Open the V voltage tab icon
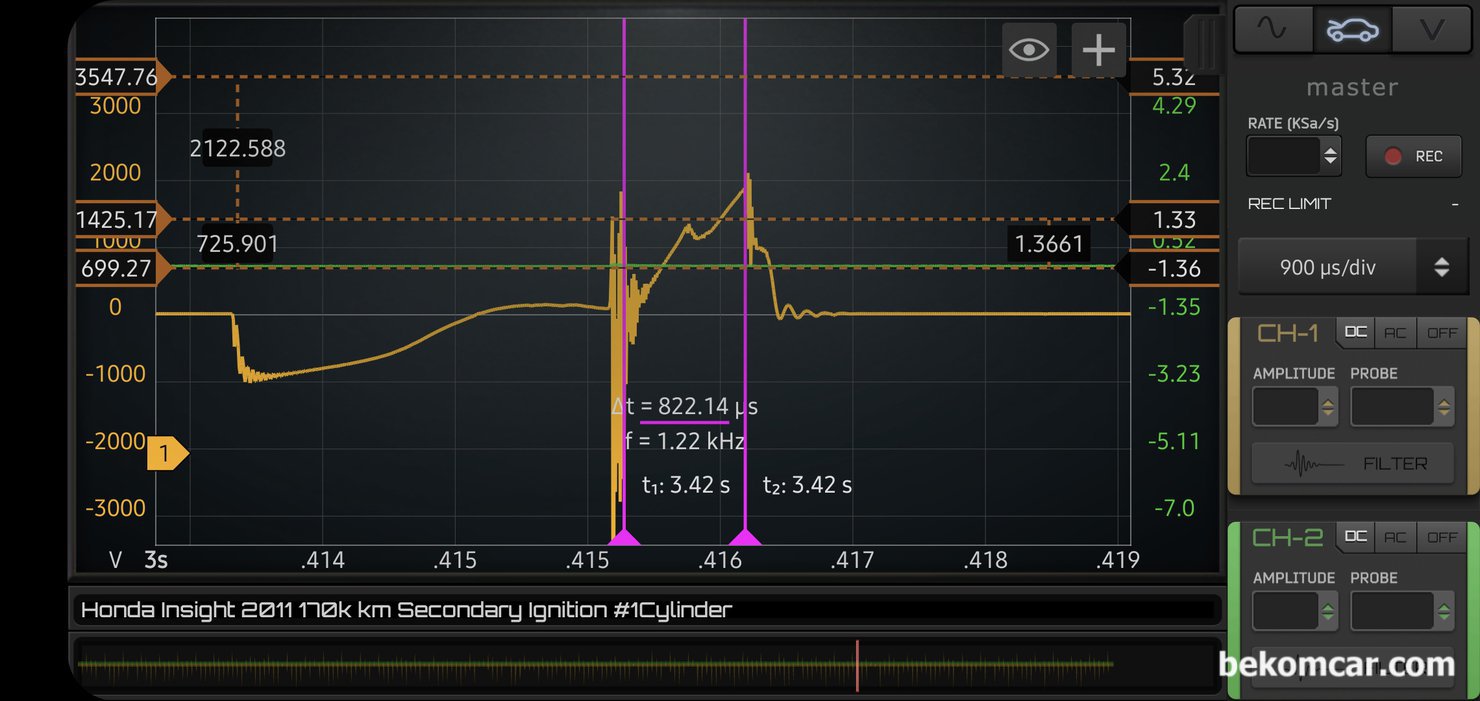 tap(1431, 29)
